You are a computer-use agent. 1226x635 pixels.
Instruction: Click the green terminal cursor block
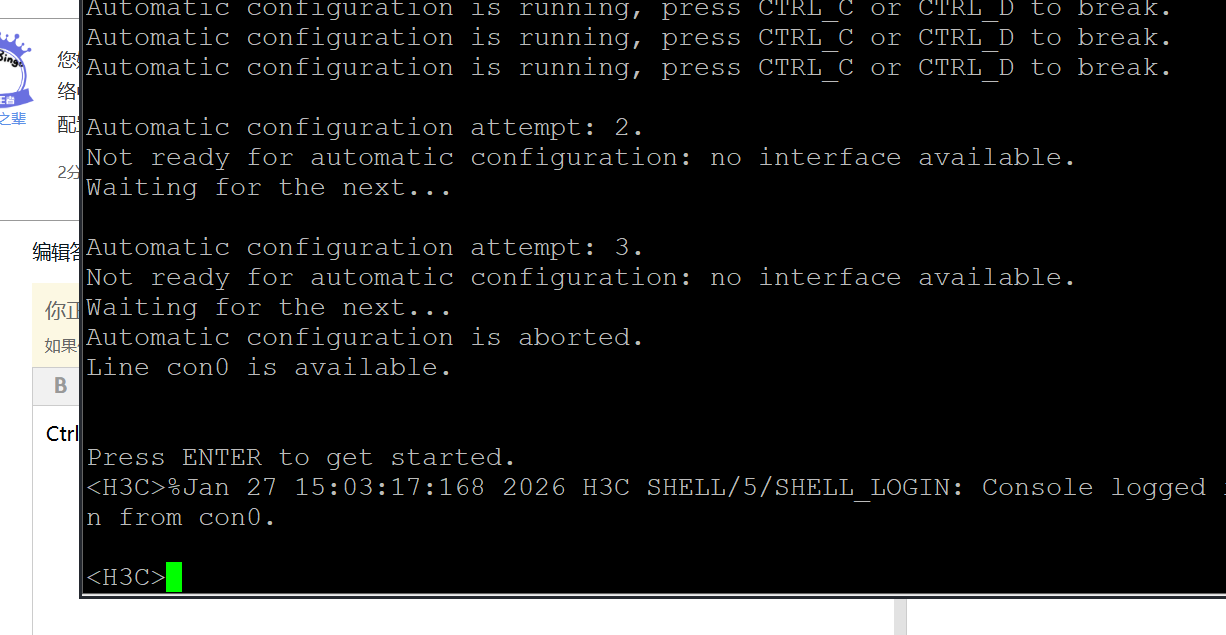[174, 577]
